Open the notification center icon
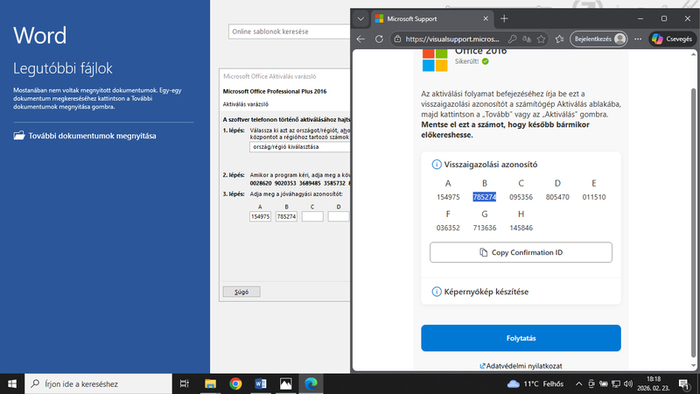This screenshot has width=700, height=394. [x=684, y=384]
